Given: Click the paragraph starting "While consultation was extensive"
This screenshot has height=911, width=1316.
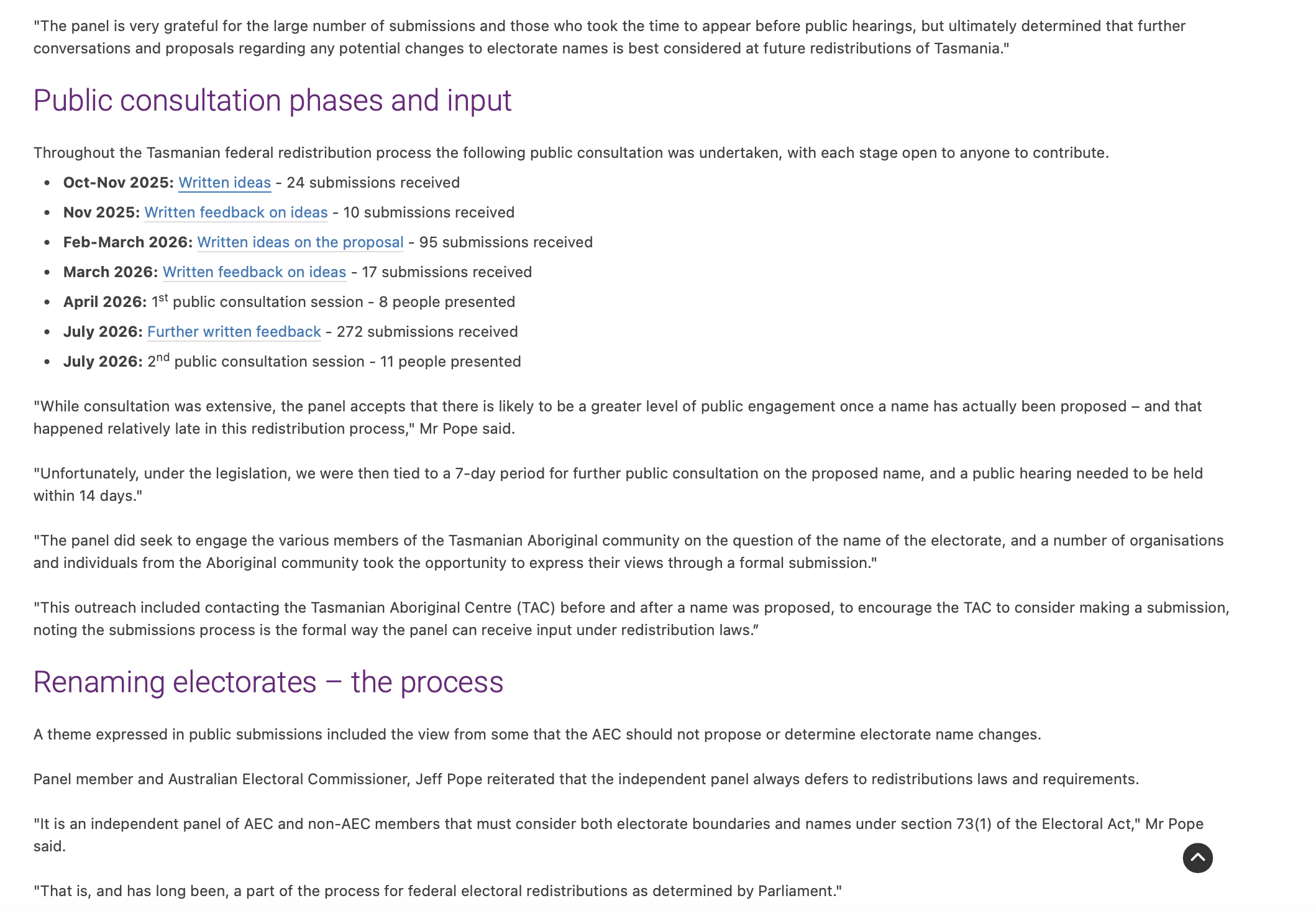Looking at the screenshot, I should [x=618, y=418].
